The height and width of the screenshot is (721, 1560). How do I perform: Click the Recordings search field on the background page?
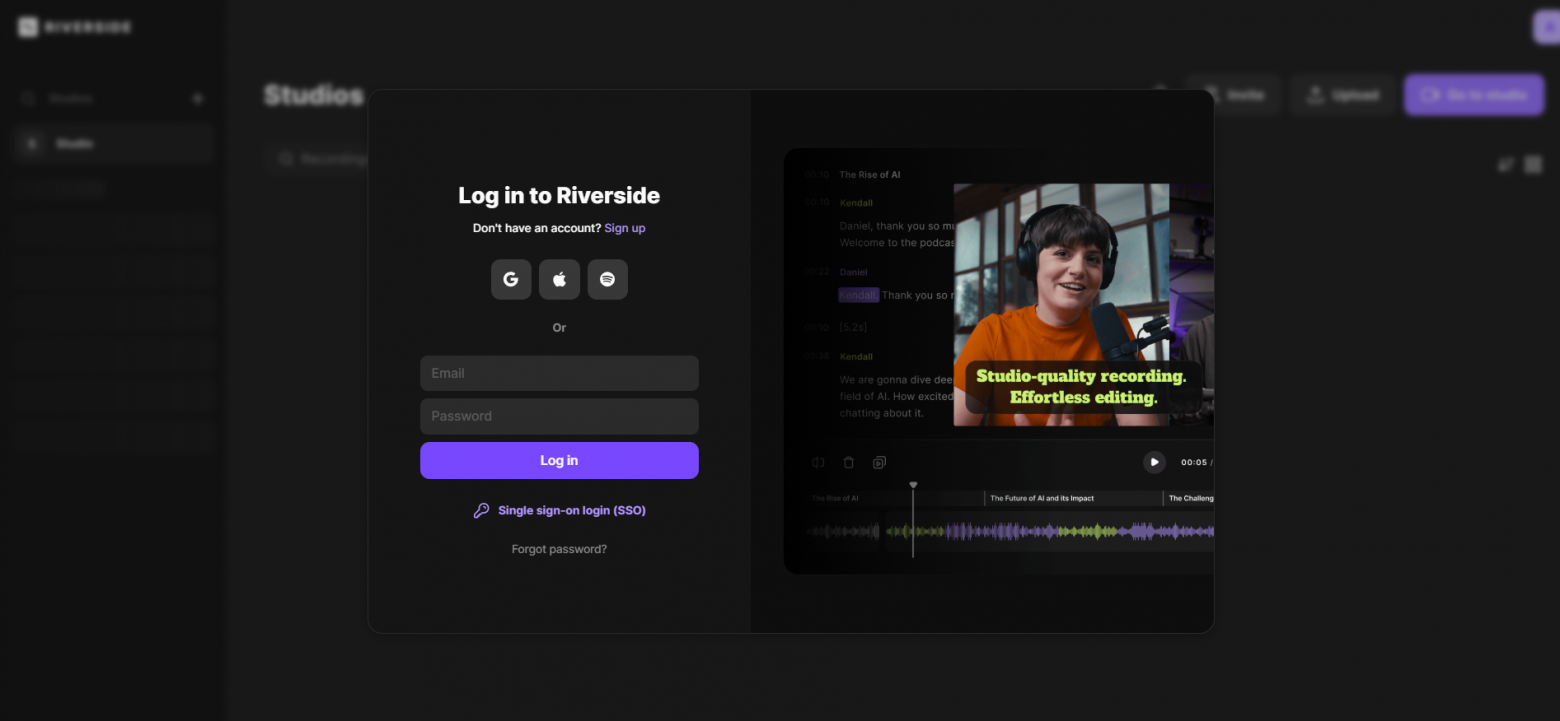(318, 159)
